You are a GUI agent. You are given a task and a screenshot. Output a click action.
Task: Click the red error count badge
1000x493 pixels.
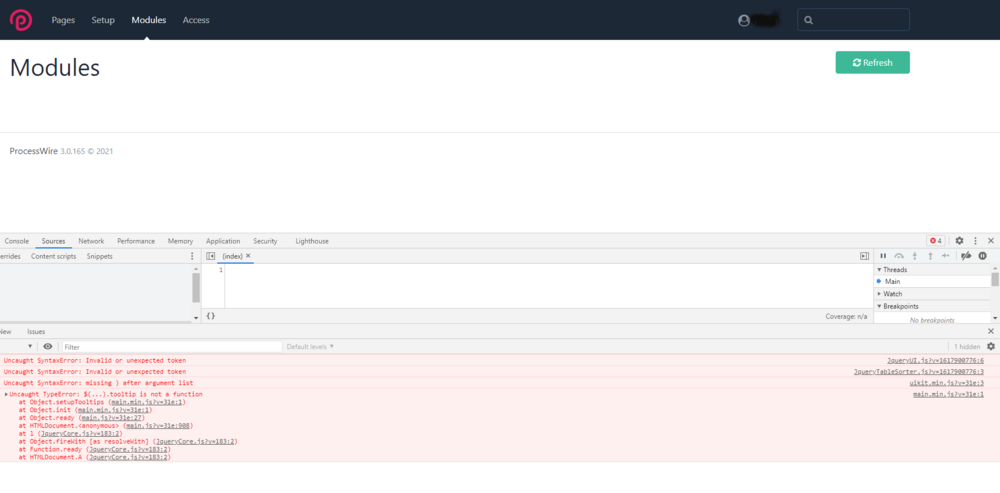[935, 241]
